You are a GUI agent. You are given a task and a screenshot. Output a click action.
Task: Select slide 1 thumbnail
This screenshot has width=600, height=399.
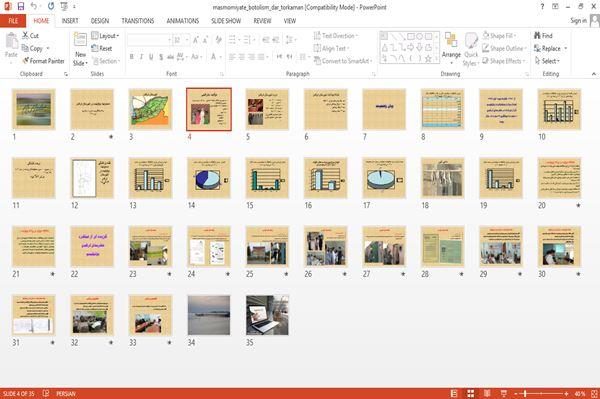[x=34, y=109]
